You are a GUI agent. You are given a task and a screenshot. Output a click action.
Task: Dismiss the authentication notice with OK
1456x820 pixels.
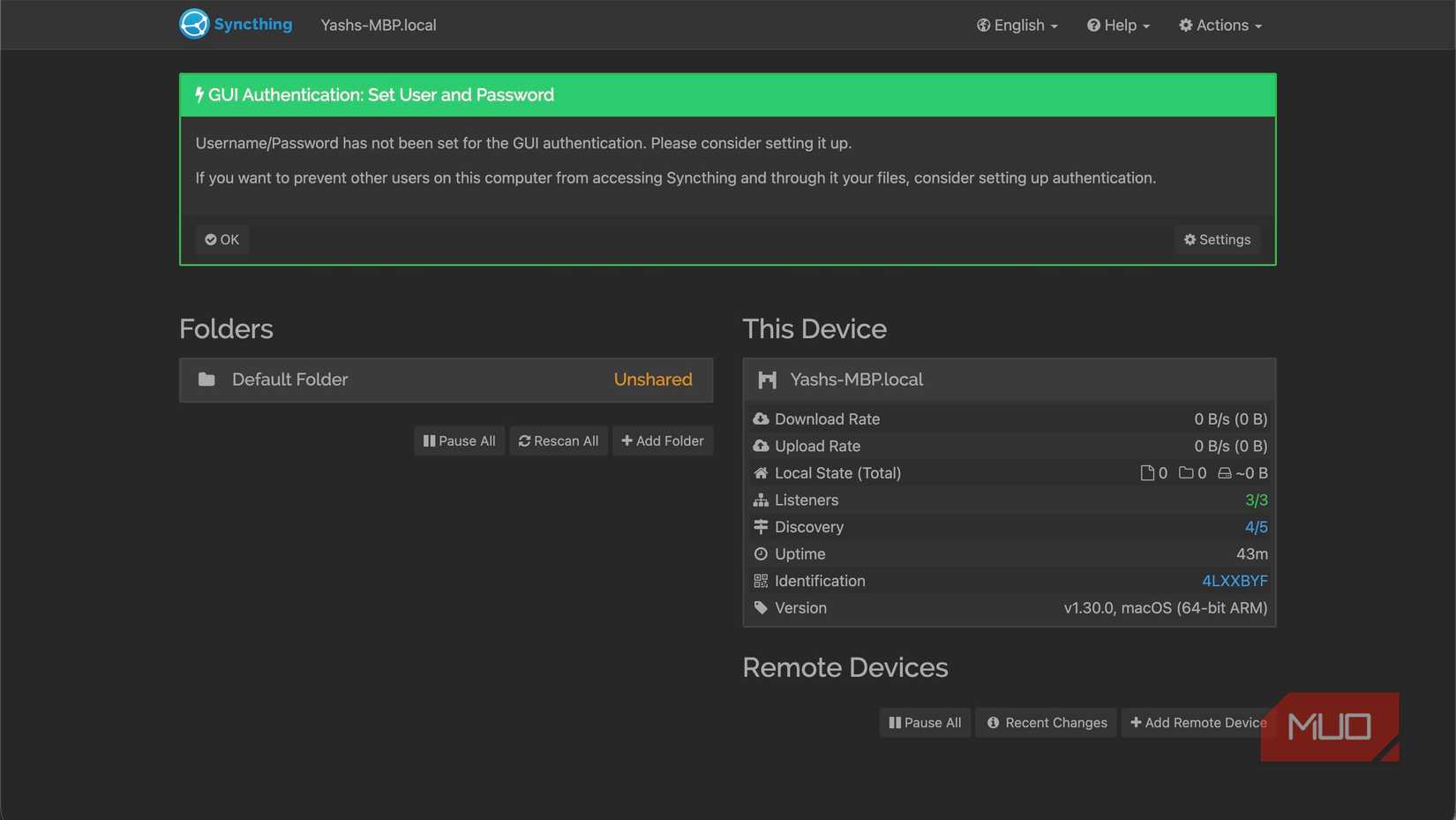222,239
